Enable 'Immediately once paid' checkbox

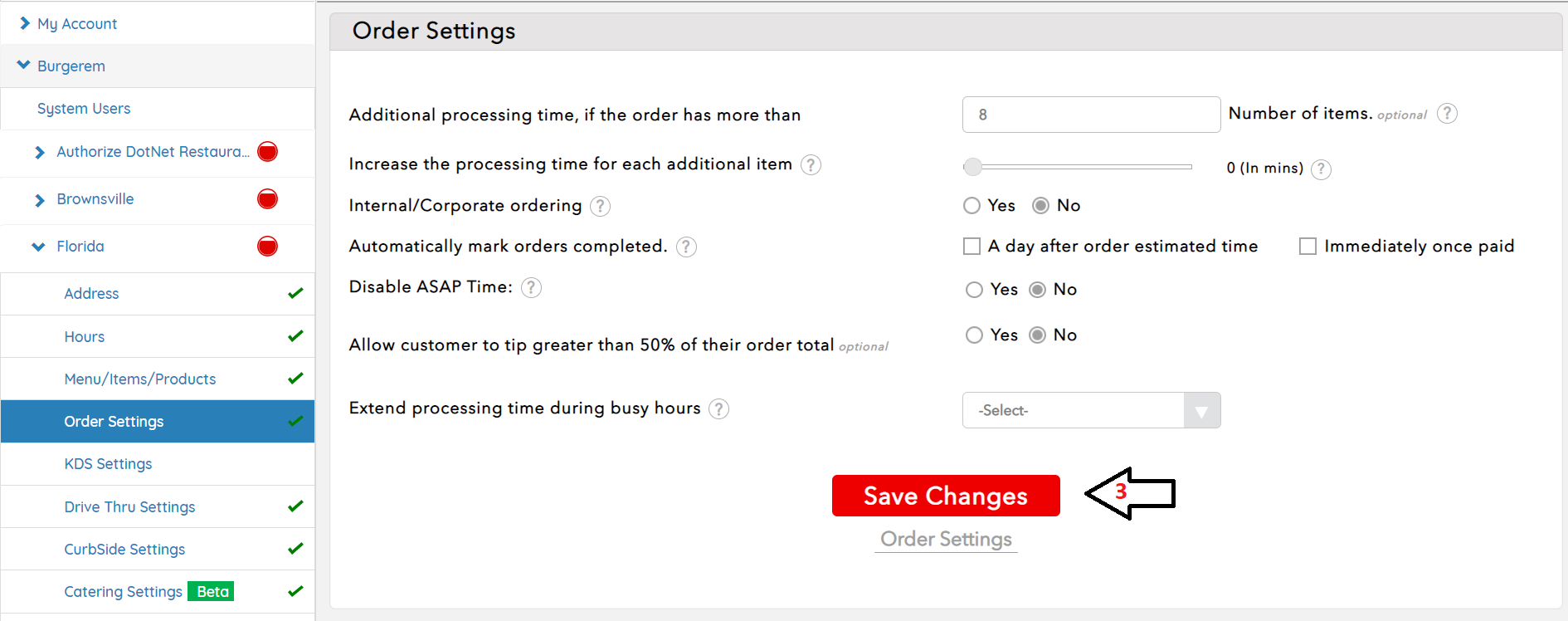(1307, 247)
